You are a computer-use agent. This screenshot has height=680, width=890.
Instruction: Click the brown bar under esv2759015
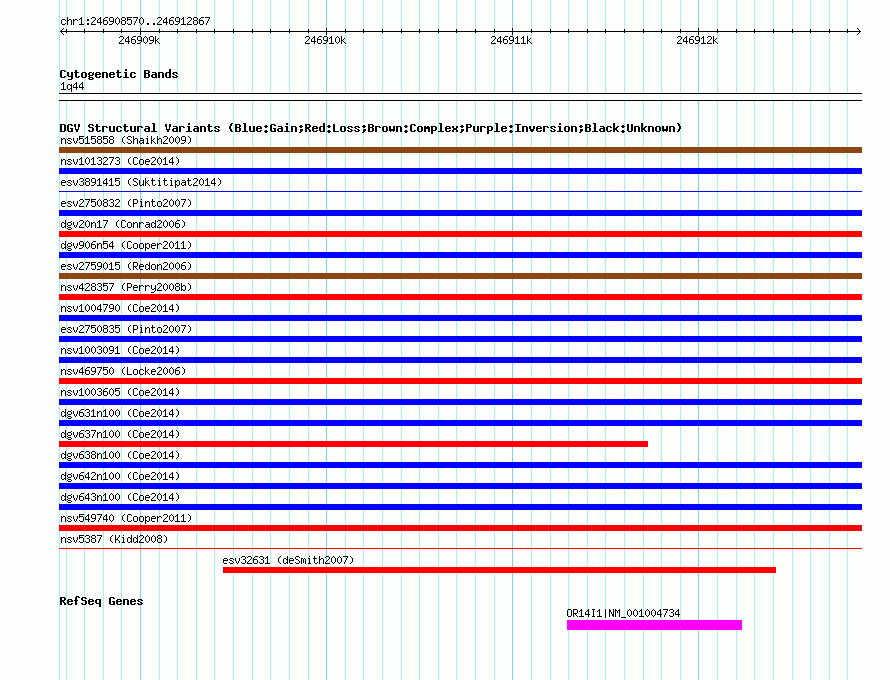coord(460,276)
